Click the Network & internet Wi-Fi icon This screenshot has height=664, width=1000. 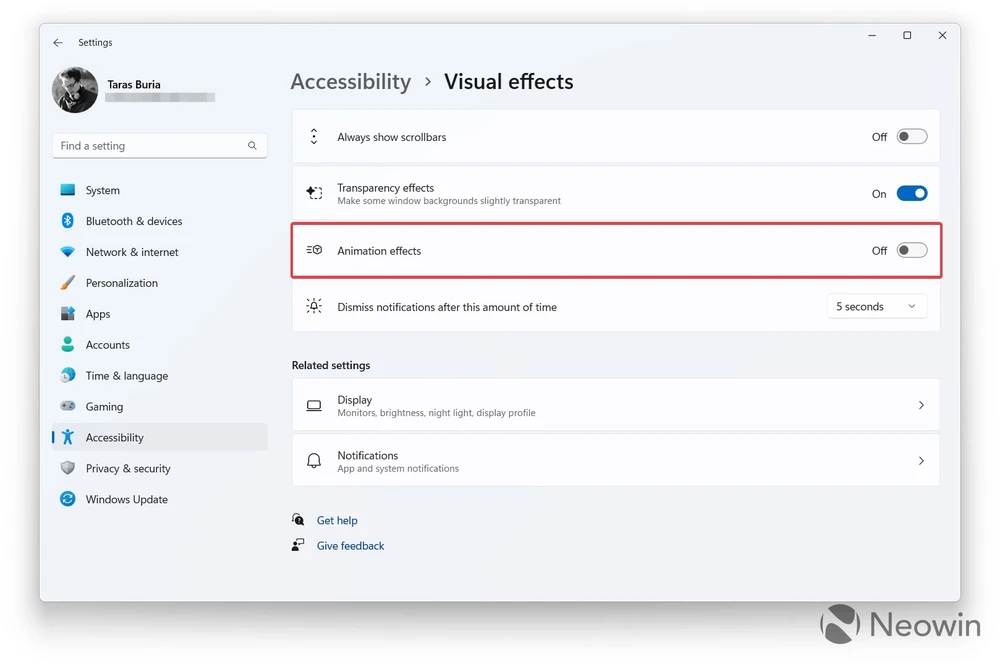(x=68, y=252)
